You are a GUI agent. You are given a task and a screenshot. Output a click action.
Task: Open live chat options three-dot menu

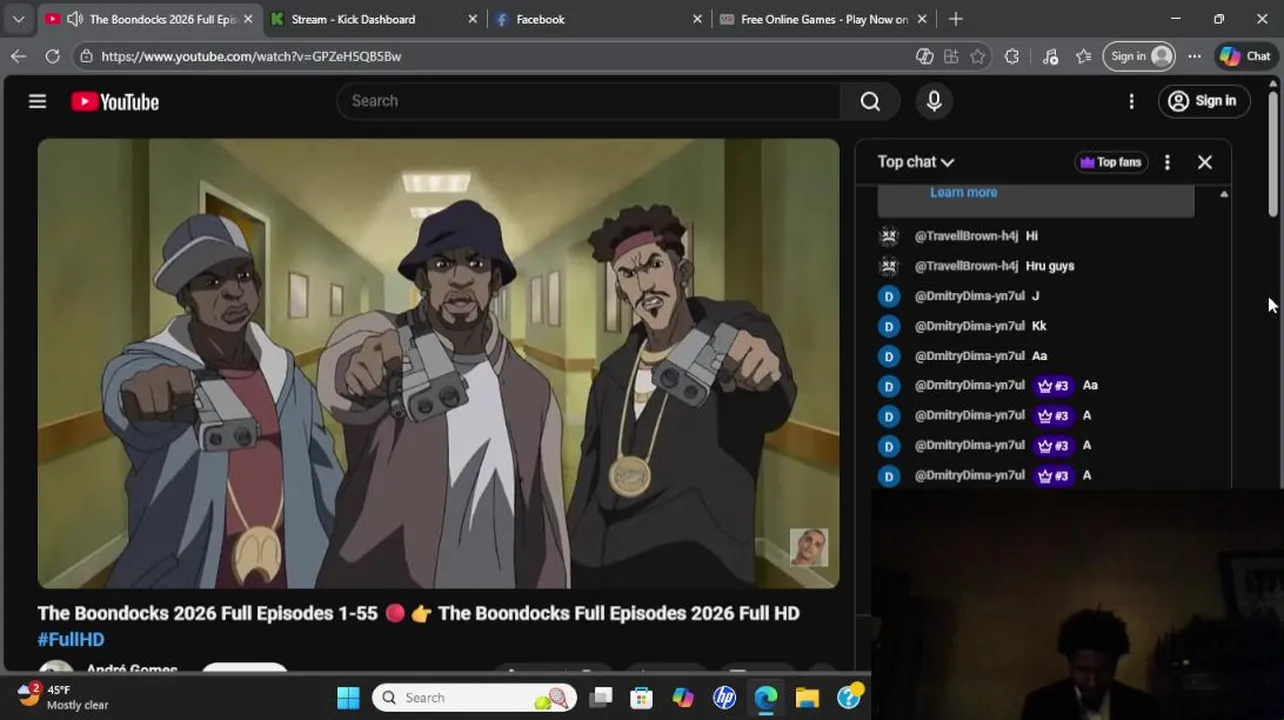click(1167, 162)
